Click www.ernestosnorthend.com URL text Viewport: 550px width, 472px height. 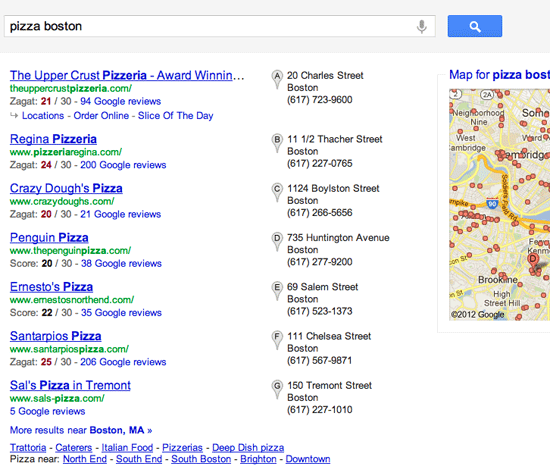[x=72, y=300]
